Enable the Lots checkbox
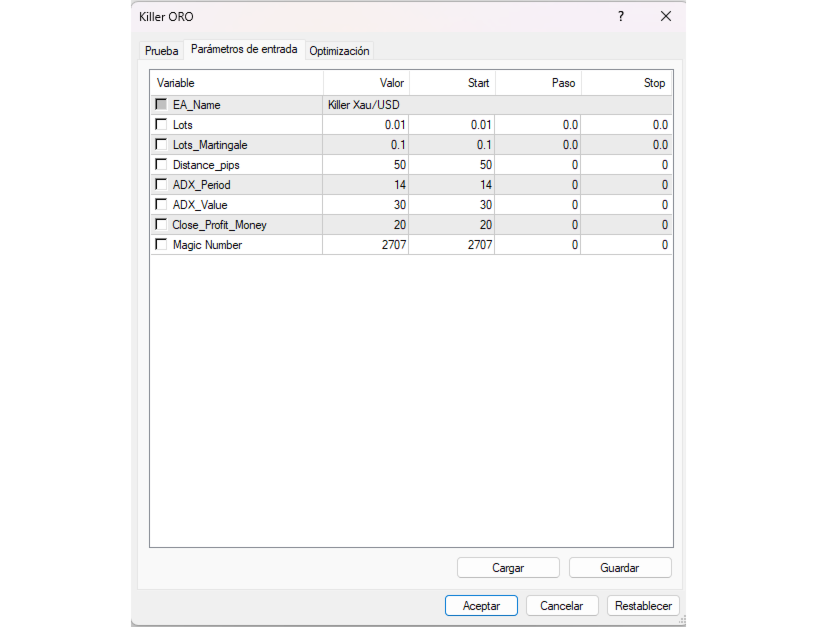 161,124
